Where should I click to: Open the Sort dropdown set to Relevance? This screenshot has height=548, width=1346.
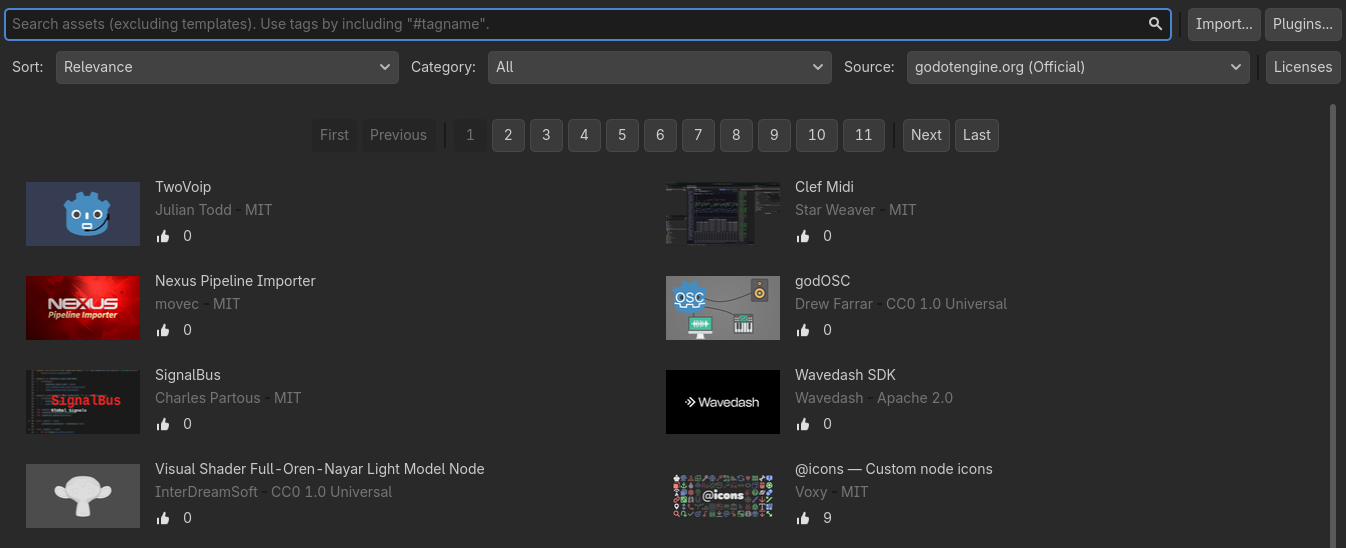[x=227, y=67]
